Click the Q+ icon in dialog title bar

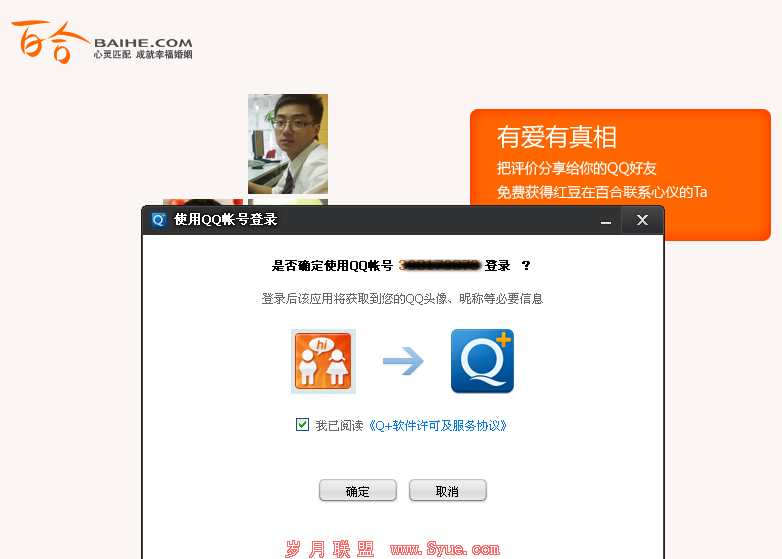tap(159, 219)
